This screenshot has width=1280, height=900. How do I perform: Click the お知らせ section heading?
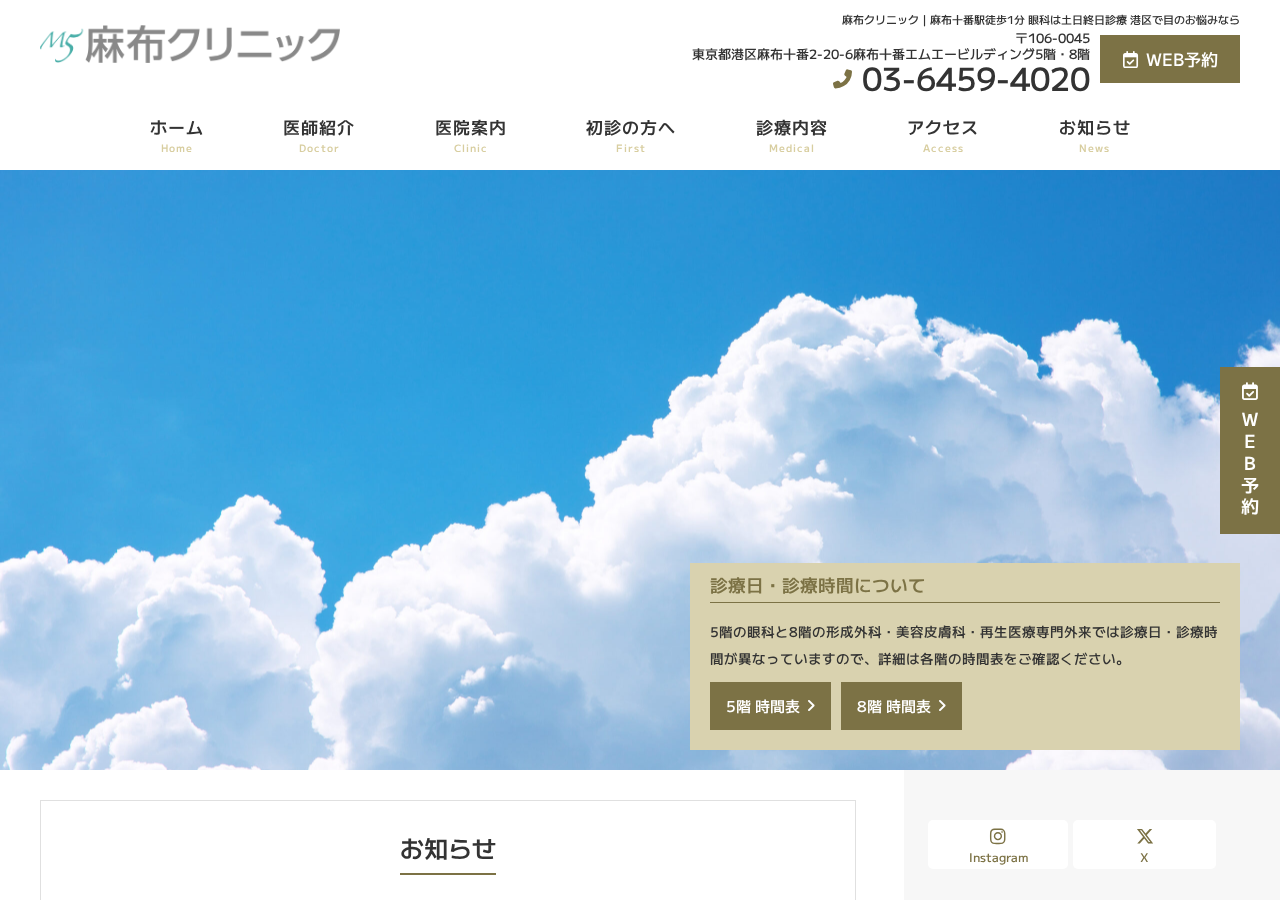point(448,849)
